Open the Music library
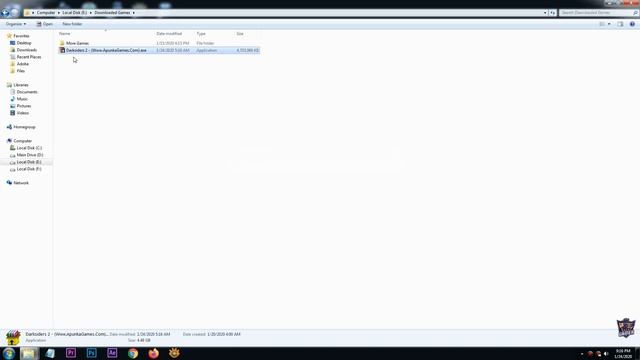Image resolution: width=640 pixels, height=360 pixels. click(22, 99)
